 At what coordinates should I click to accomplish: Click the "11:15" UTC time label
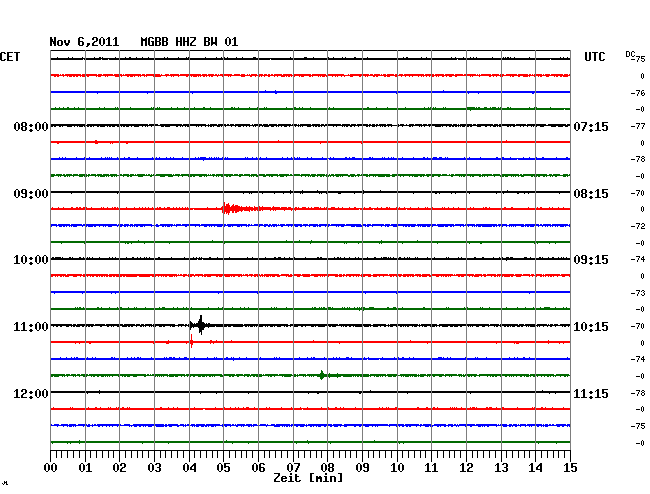591,393
